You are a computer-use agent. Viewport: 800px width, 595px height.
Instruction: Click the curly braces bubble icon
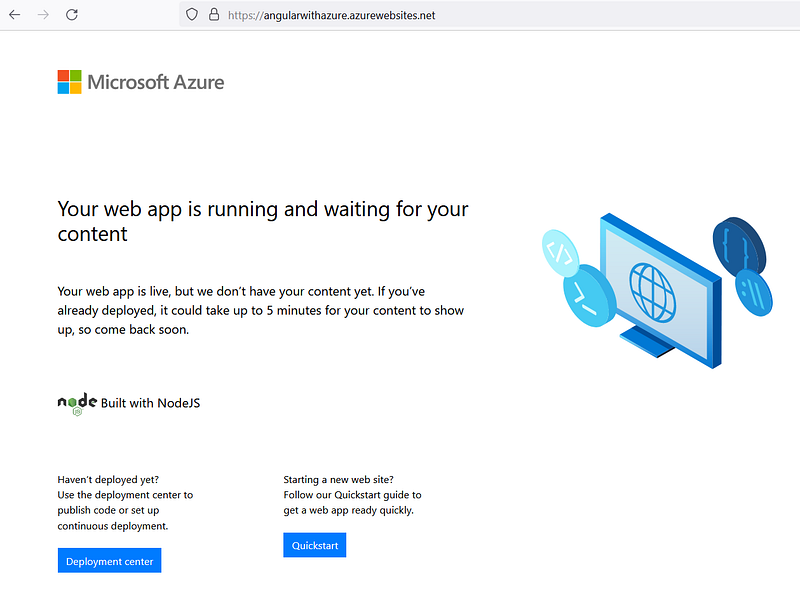tap(739, 247)
